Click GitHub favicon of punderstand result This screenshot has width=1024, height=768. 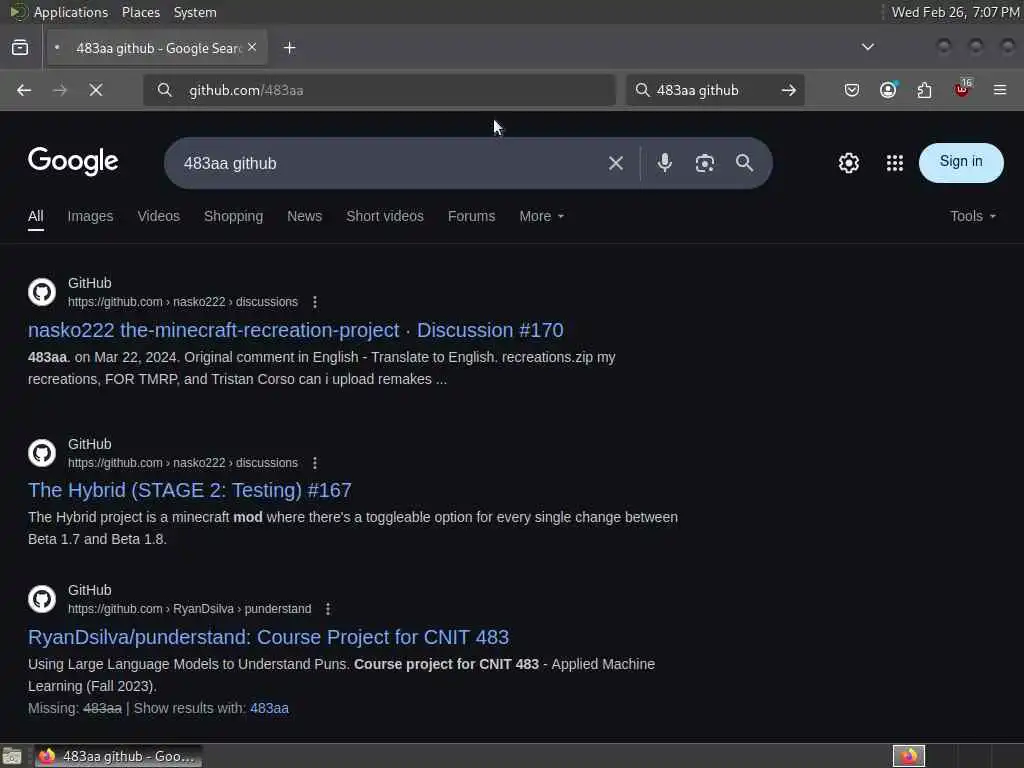[x=42, y=599]
